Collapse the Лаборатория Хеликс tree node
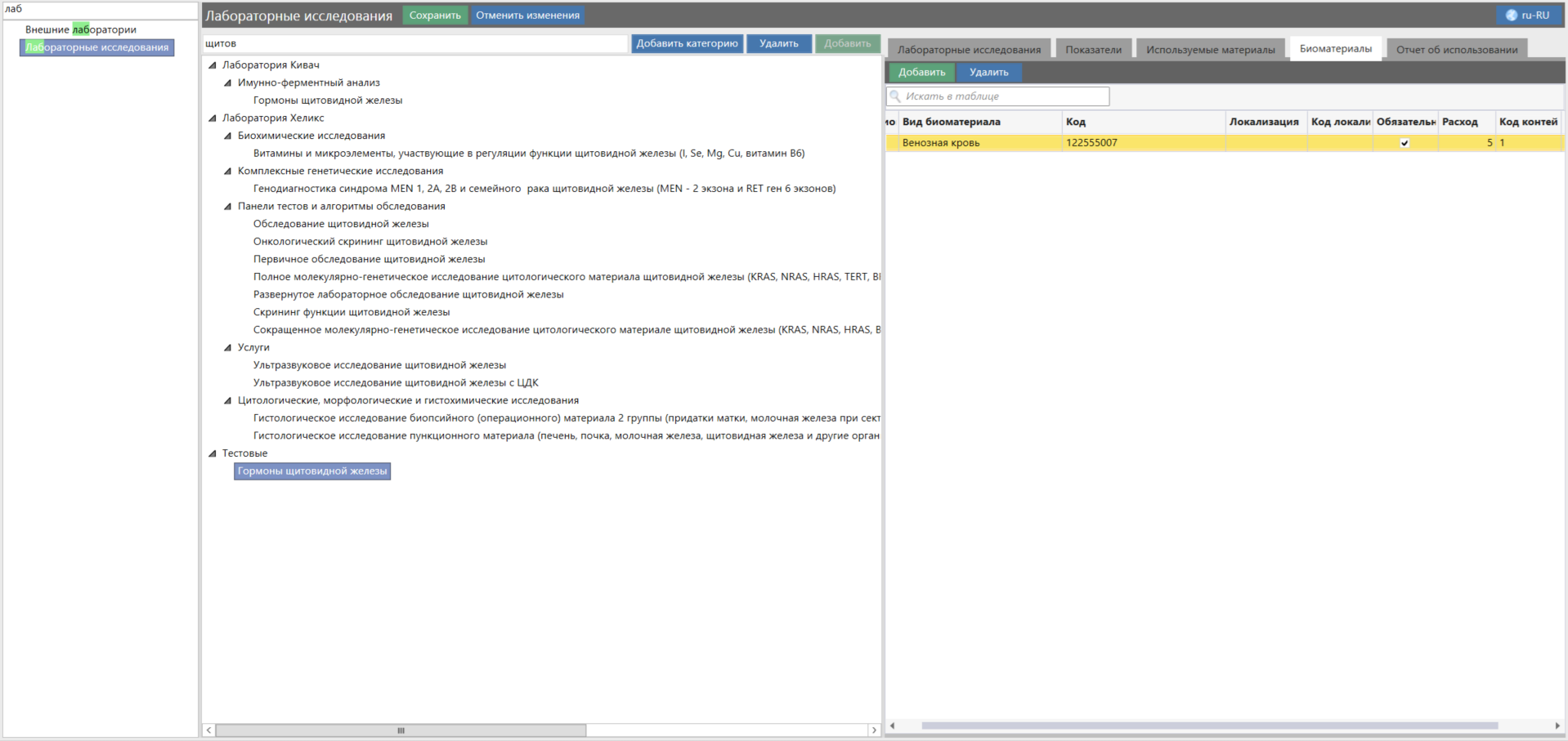The image size is (1568, 741). [x=213, y=118]
